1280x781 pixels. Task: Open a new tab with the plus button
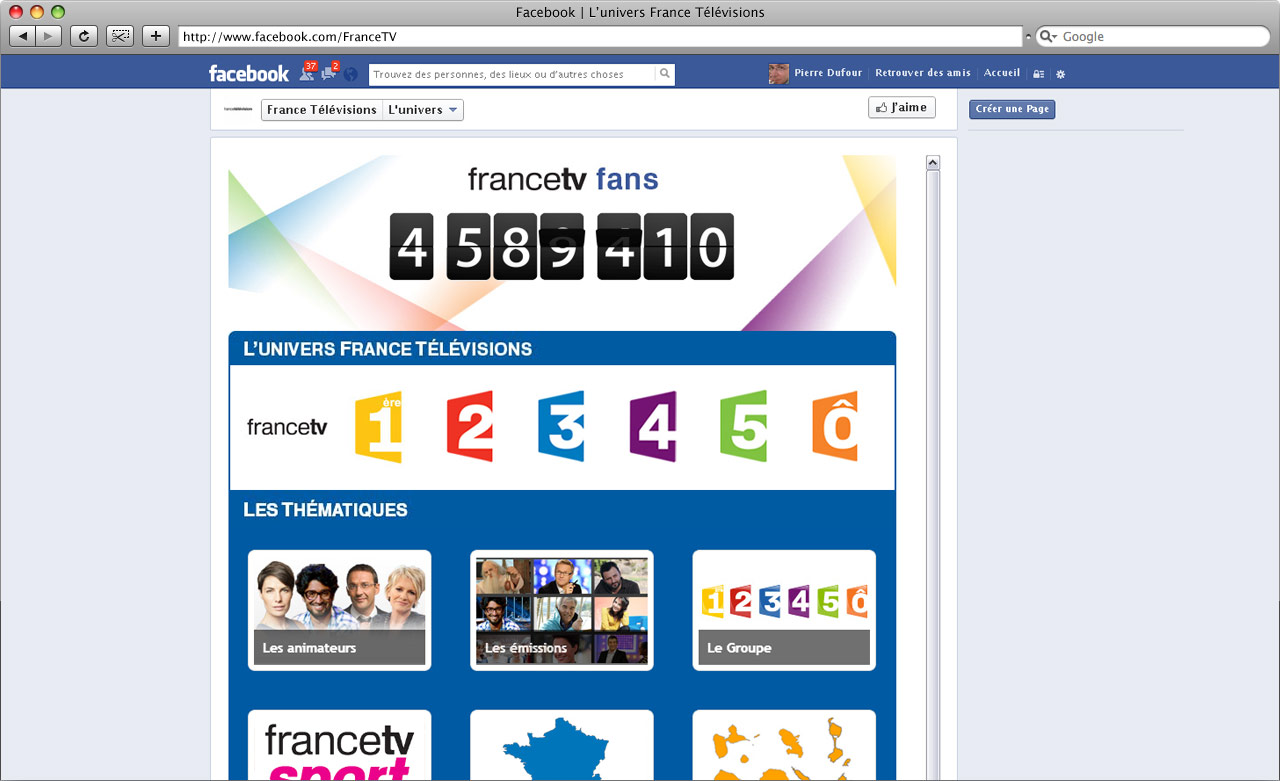click(x=156, y=36)
